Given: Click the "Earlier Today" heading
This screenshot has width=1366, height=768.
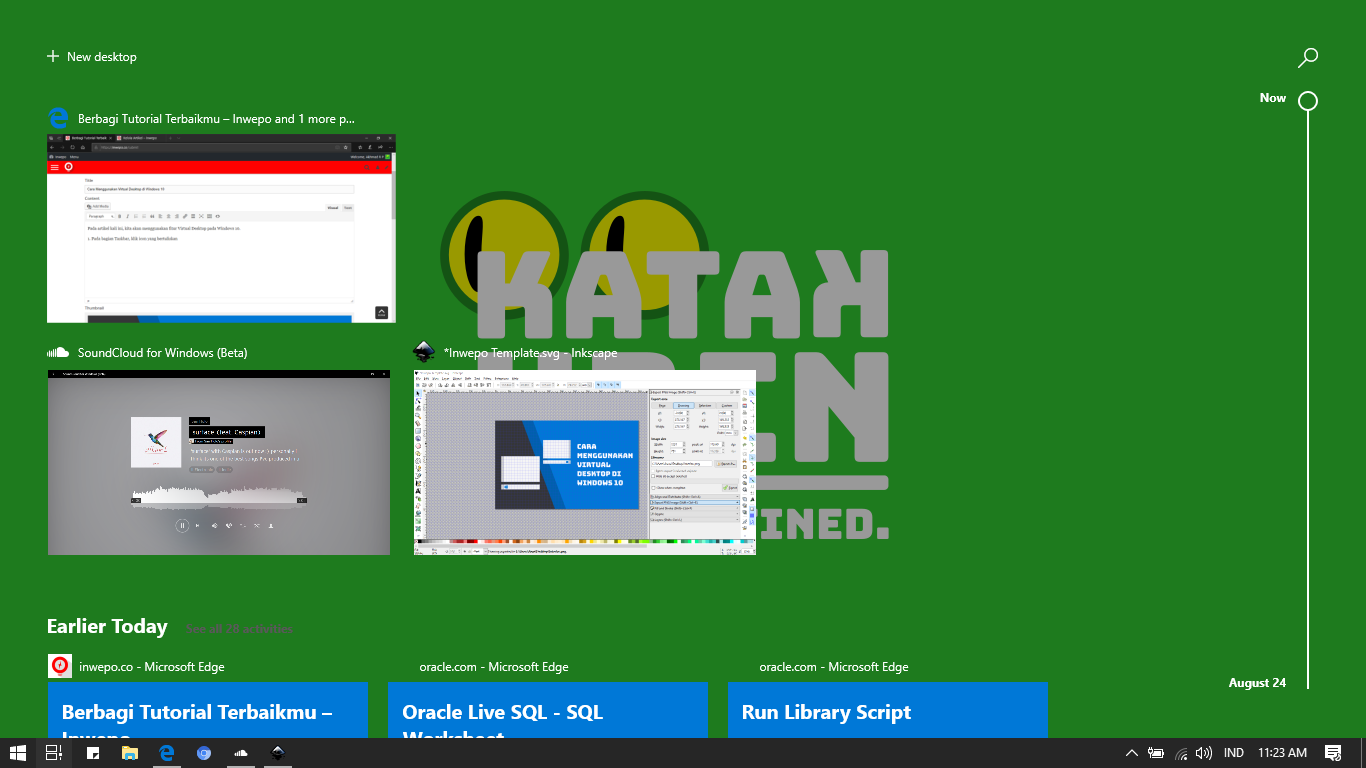Looking at the screenshot, I should 107,627.
